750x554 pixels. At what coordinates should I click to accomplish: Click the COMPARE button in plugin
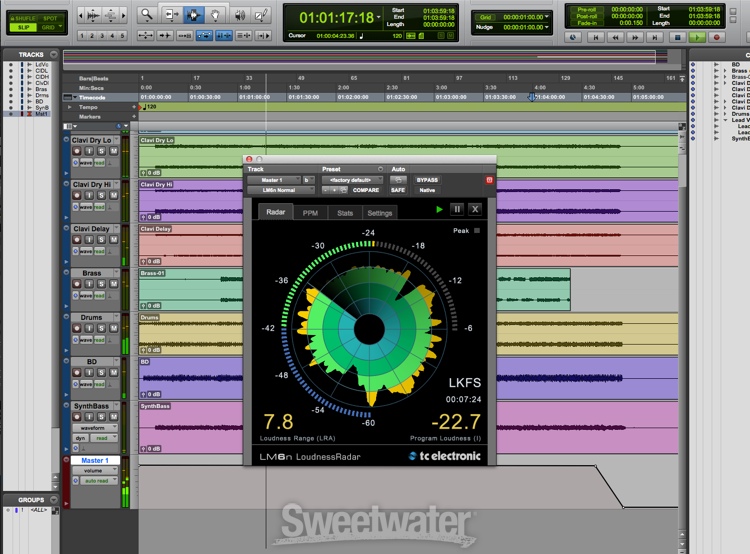point(366,190)
